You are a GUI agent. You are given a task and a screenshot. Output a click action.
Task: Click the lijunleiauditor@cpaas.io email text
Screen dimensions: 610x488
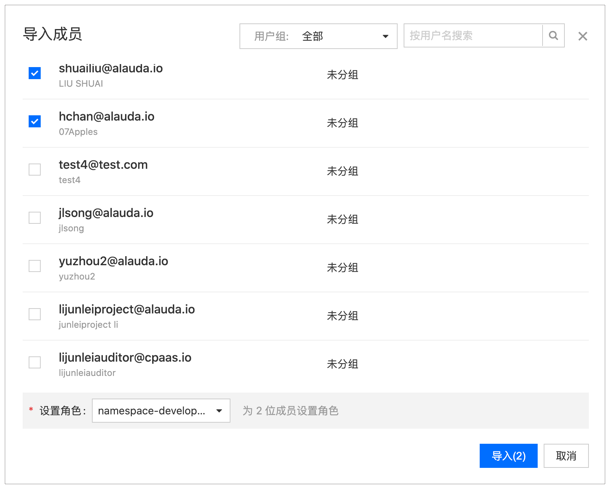pyautogui.click(x=125, y=357)
